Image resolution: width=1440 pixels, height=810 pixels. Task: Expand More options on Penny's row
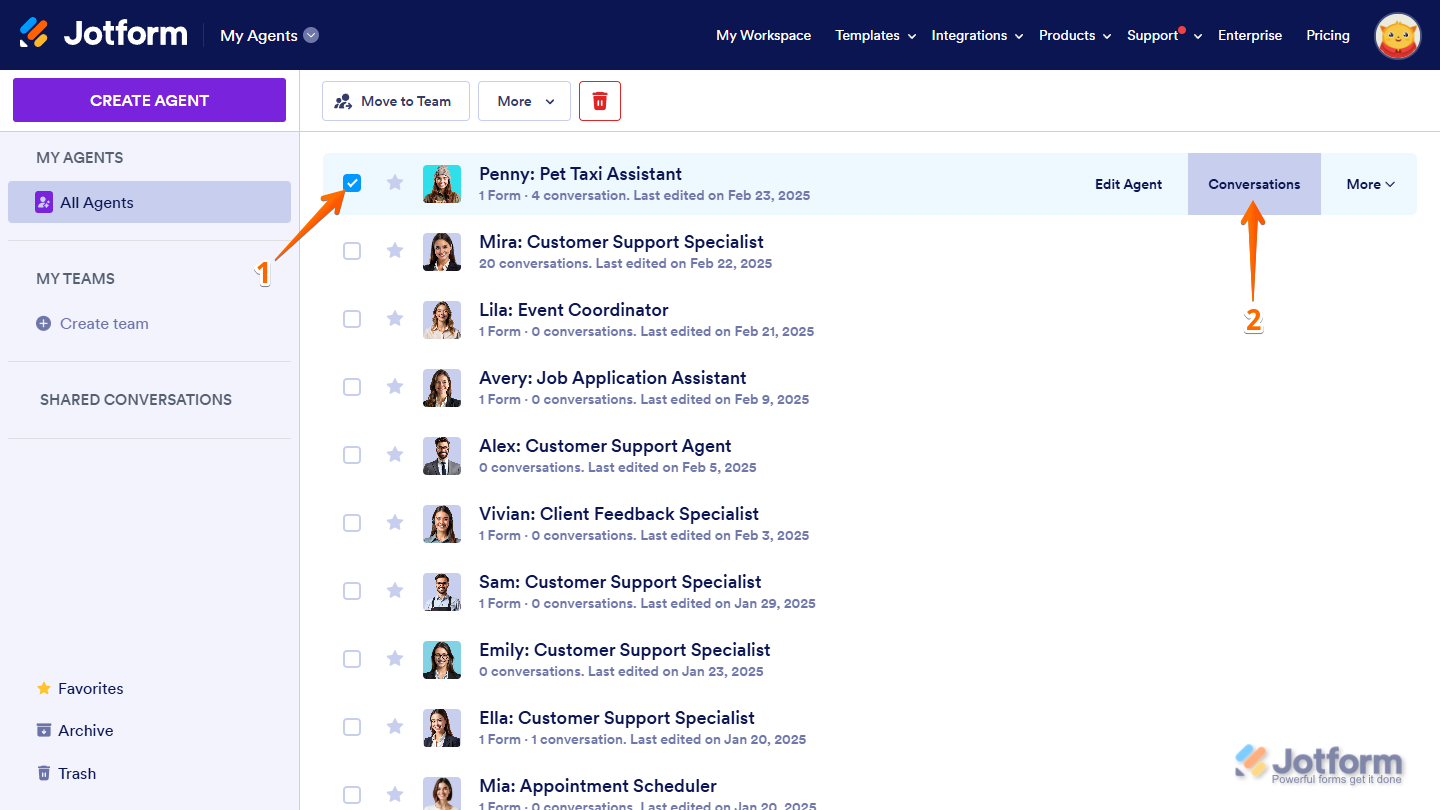tap(1369, 184)
